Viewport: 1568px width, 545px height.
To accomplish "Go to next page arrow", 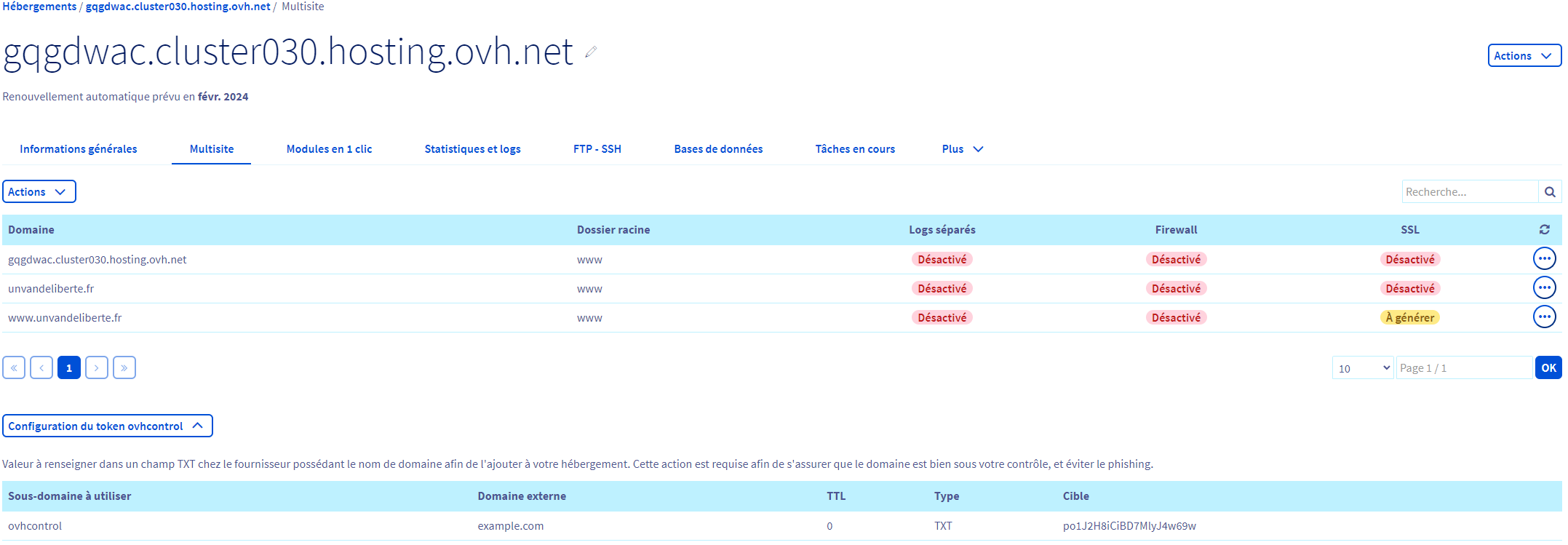I will (x=97, y=367).
